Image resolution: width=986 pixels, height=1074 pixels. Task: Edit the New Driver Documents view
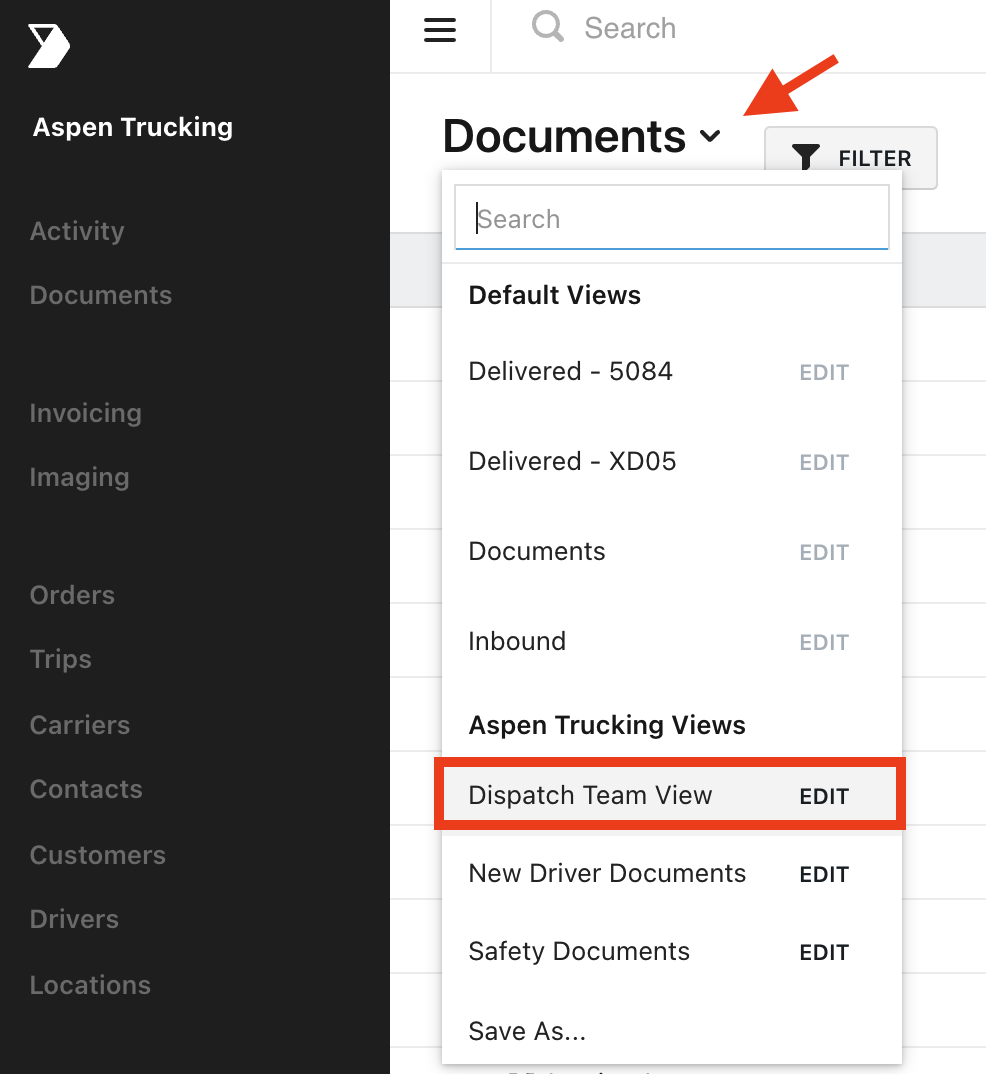pos(824,875)
